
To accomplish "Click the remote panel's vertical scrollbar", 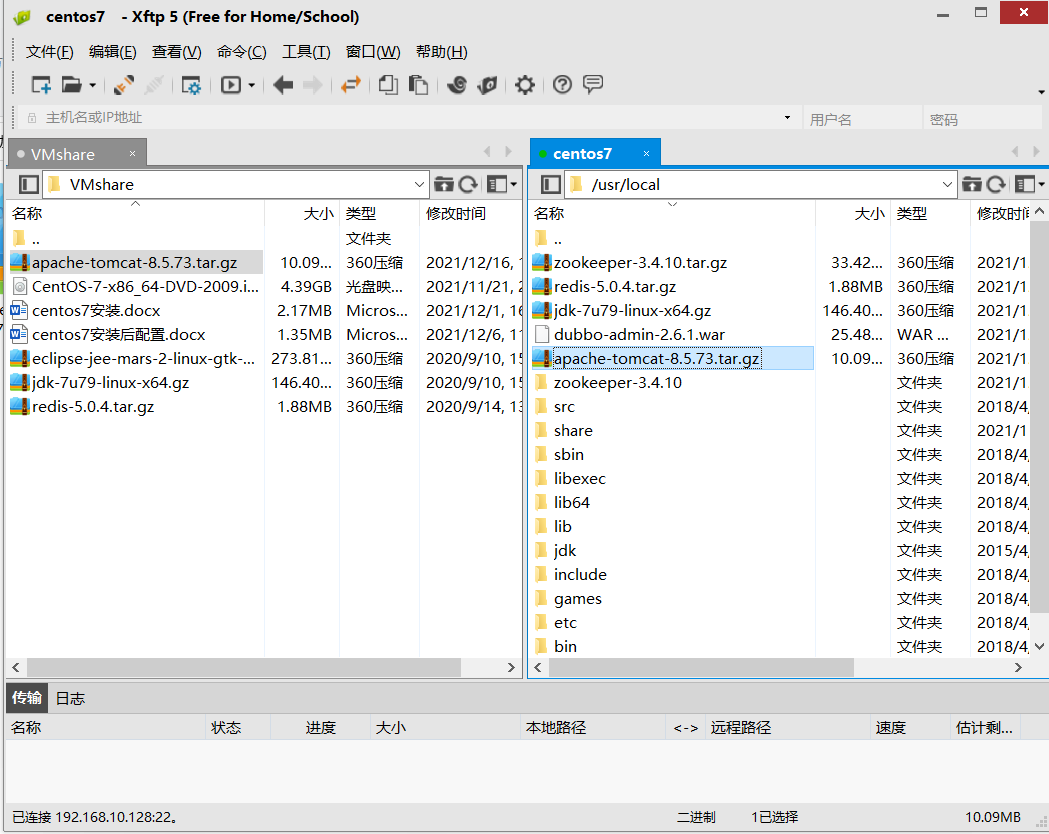I will (1039, 416).
